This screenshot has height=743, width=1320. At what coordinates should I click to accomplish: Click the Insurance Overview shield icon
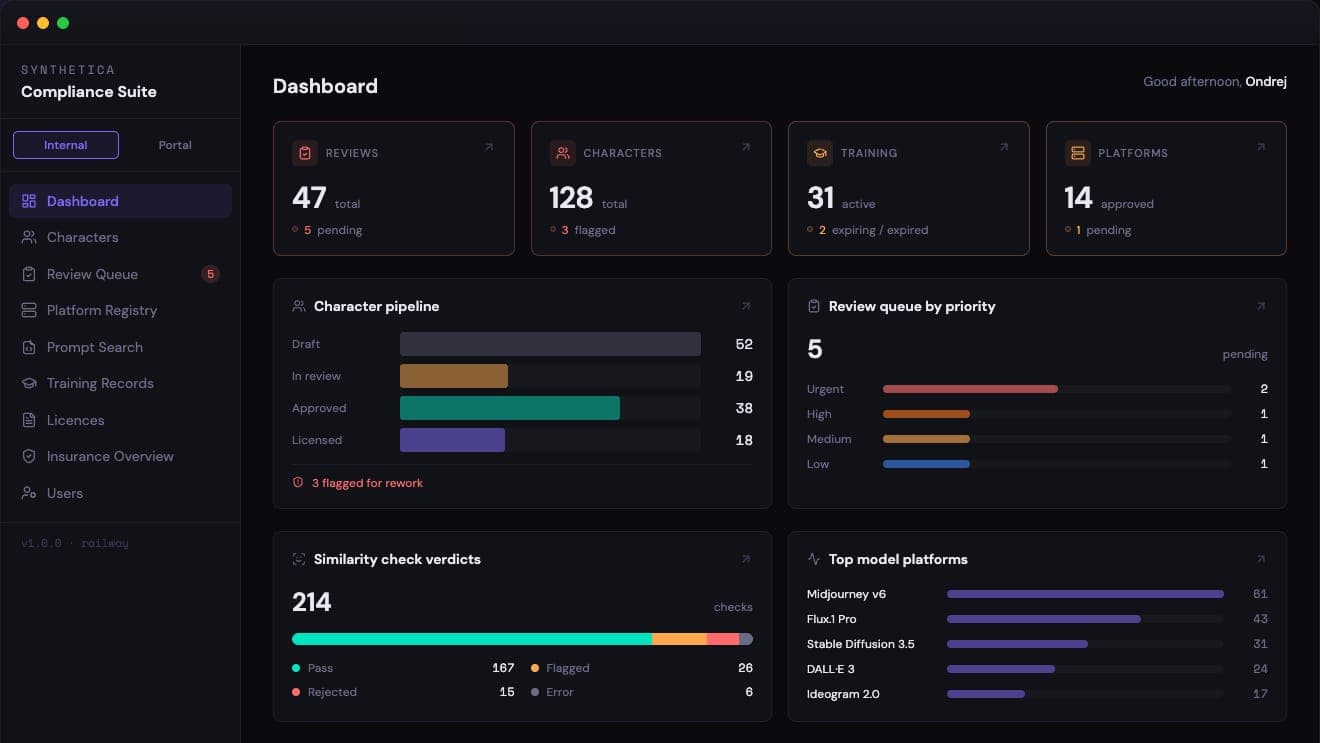[29, 456]
